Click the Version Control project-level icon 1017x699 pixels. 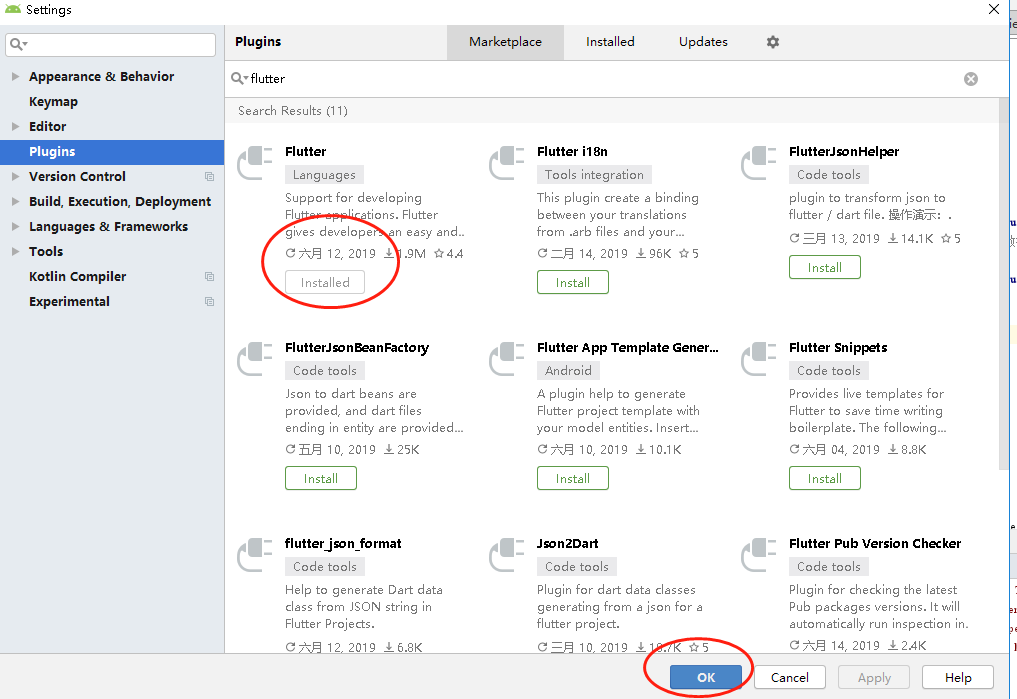click(x=209, y=176)
